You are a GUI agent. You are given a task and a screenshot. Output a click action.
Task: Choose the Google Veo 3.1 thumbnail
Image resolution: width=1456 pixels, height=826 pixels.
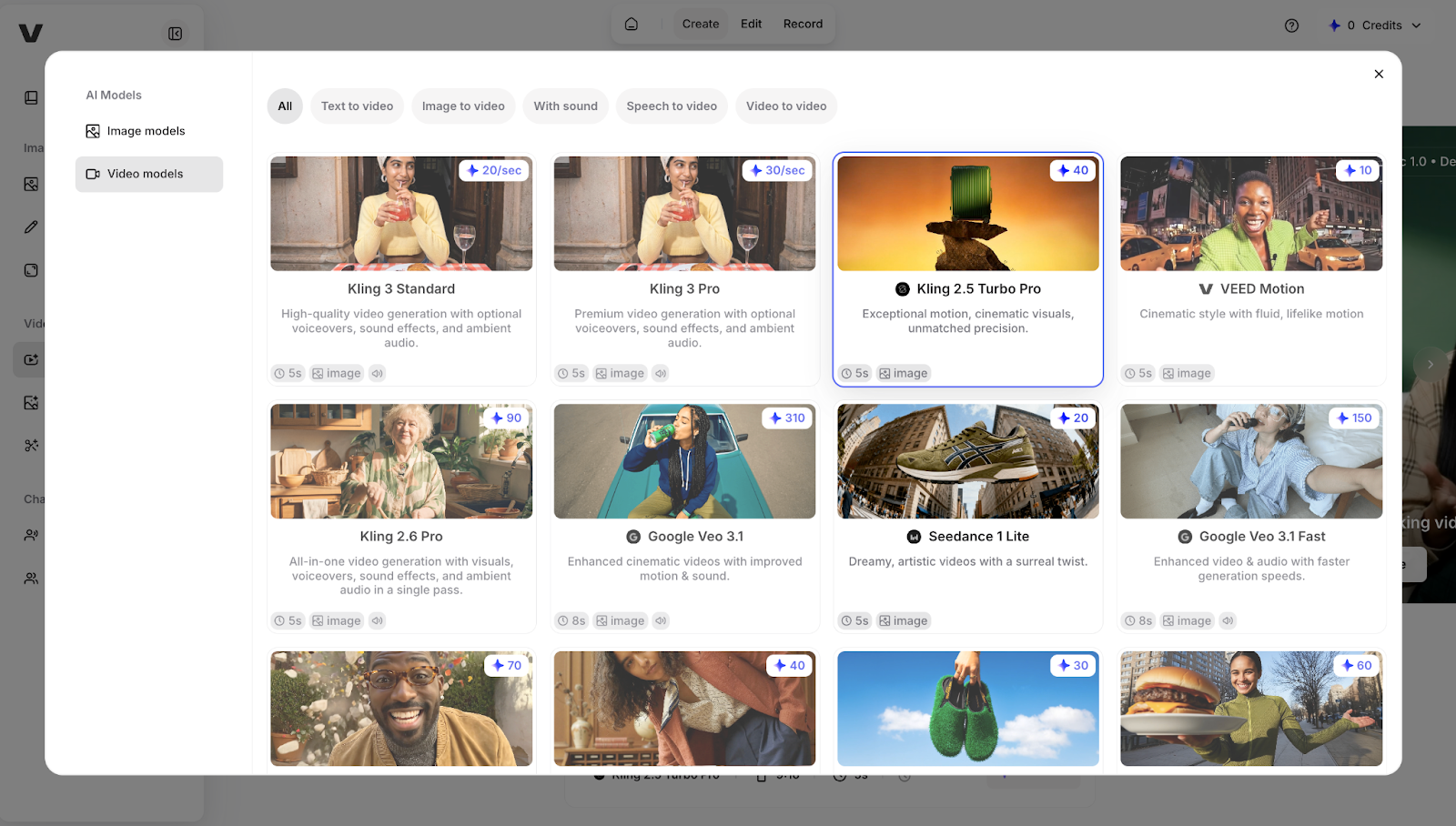click(x=684, y=461)
